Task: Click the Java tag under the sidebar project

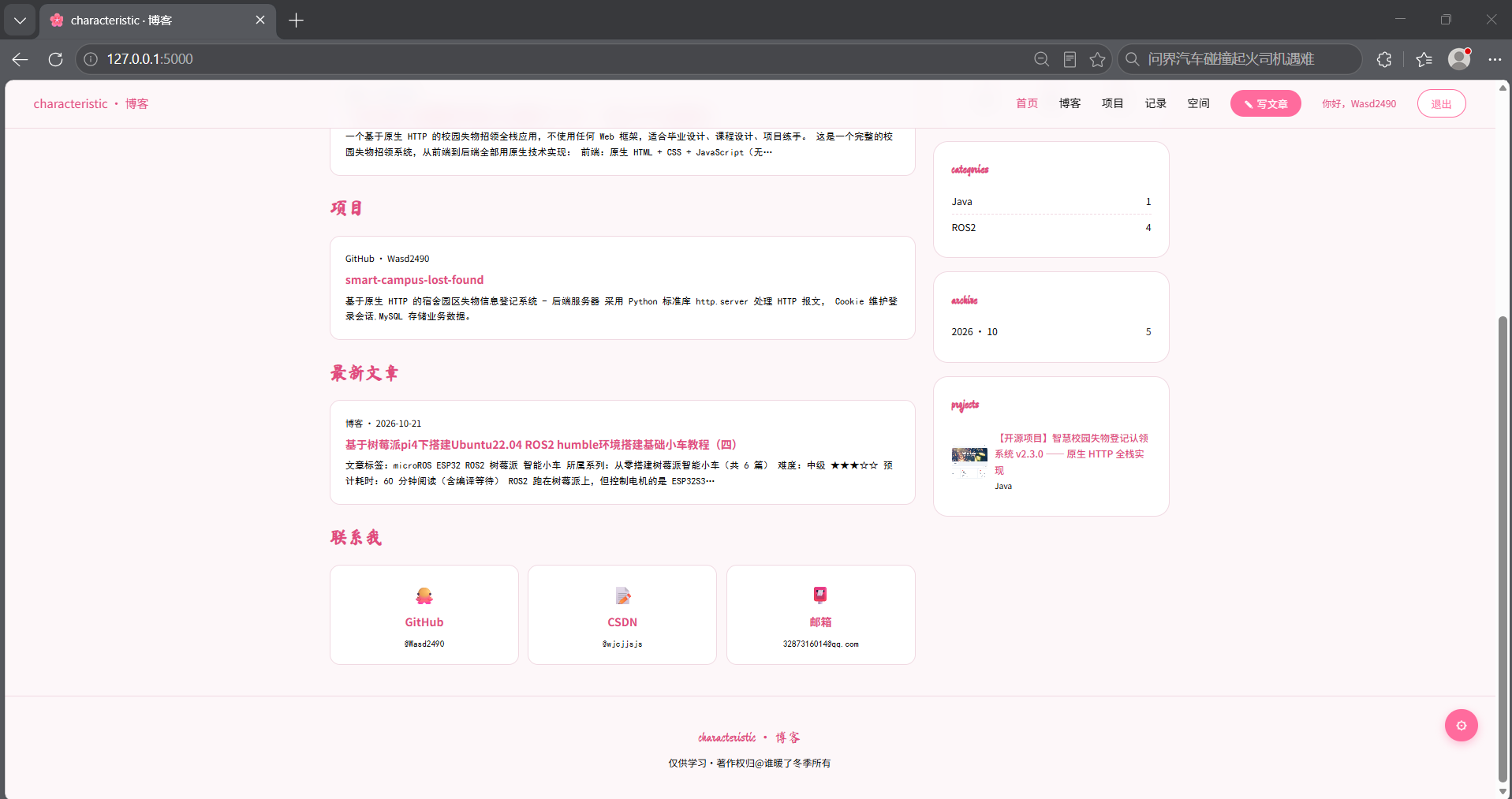Action: (x=1003, y=487)
